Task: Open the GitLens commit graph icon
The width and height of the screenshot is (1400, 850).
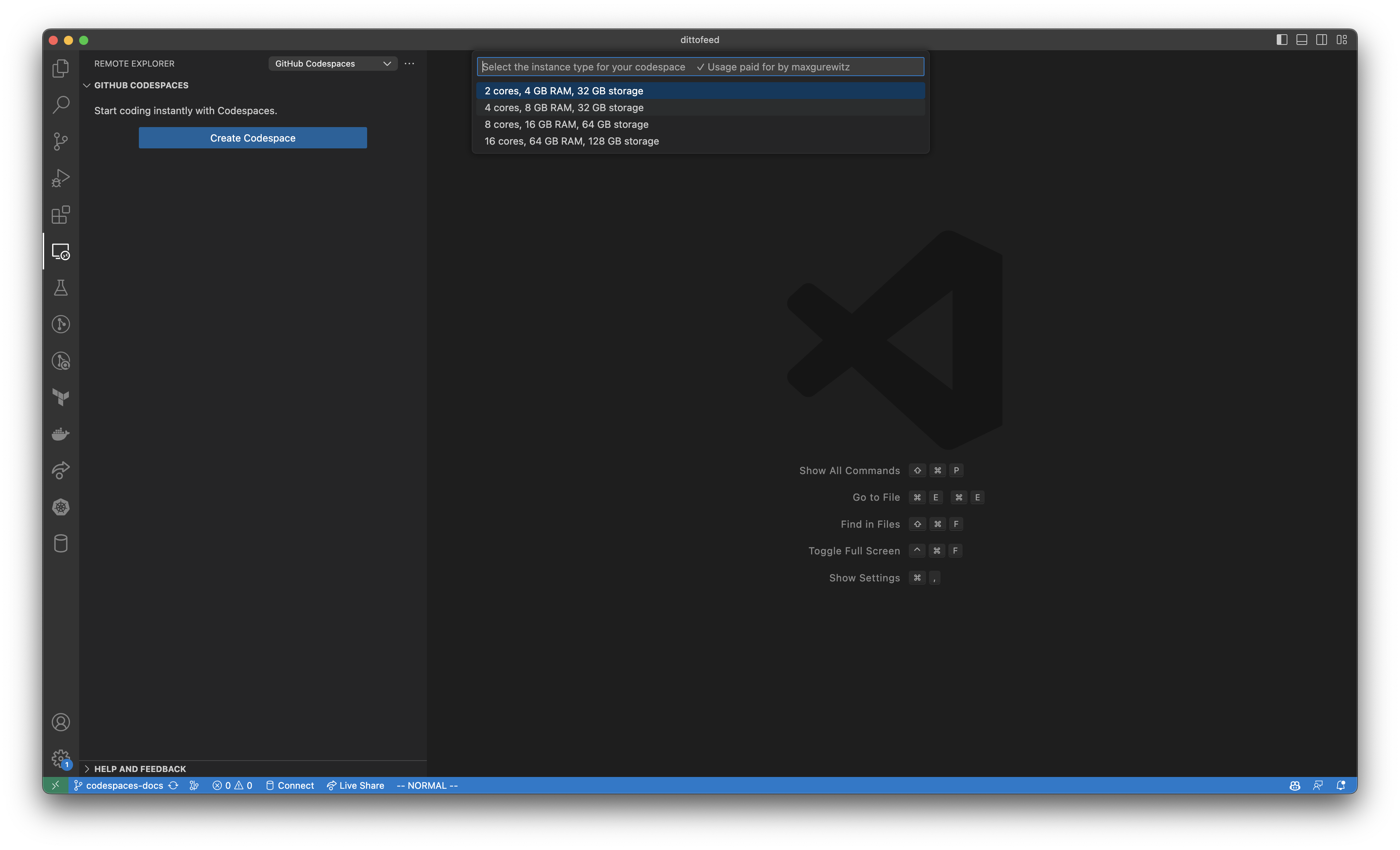Action: [61, 325]
